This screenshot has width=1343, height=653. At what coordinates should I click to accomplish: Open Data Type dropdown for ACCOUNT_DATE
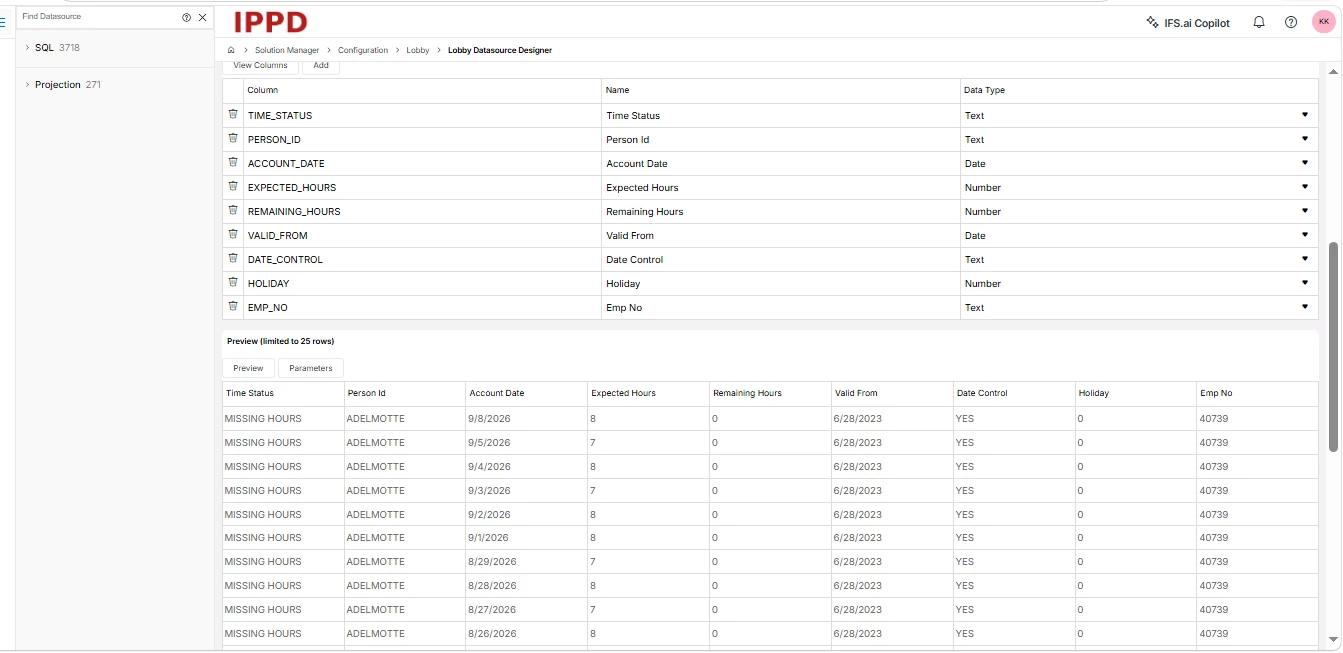[1305, 162]
